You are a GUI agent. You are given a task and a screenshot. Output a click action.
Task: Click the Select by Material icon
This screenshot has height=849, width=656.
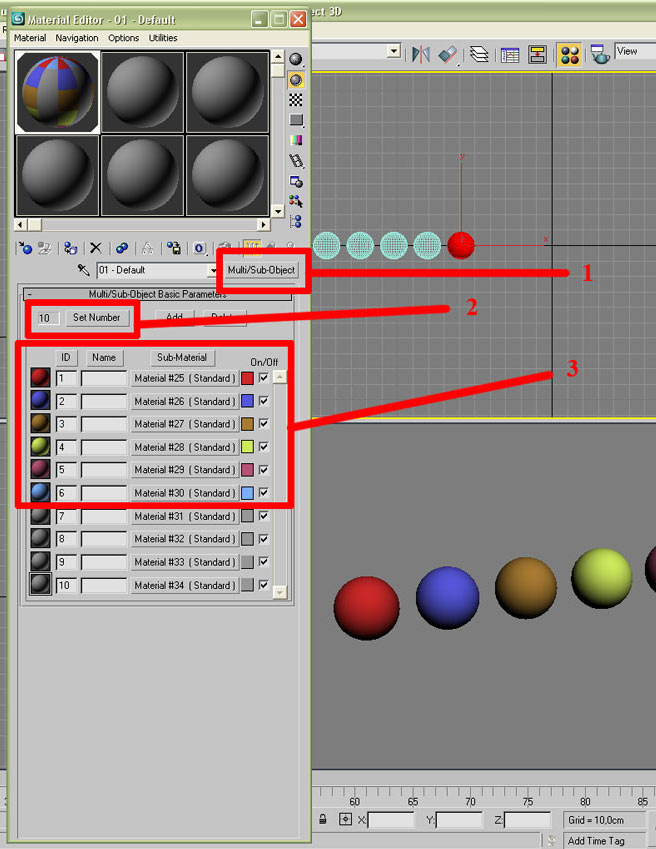[296, 201]
